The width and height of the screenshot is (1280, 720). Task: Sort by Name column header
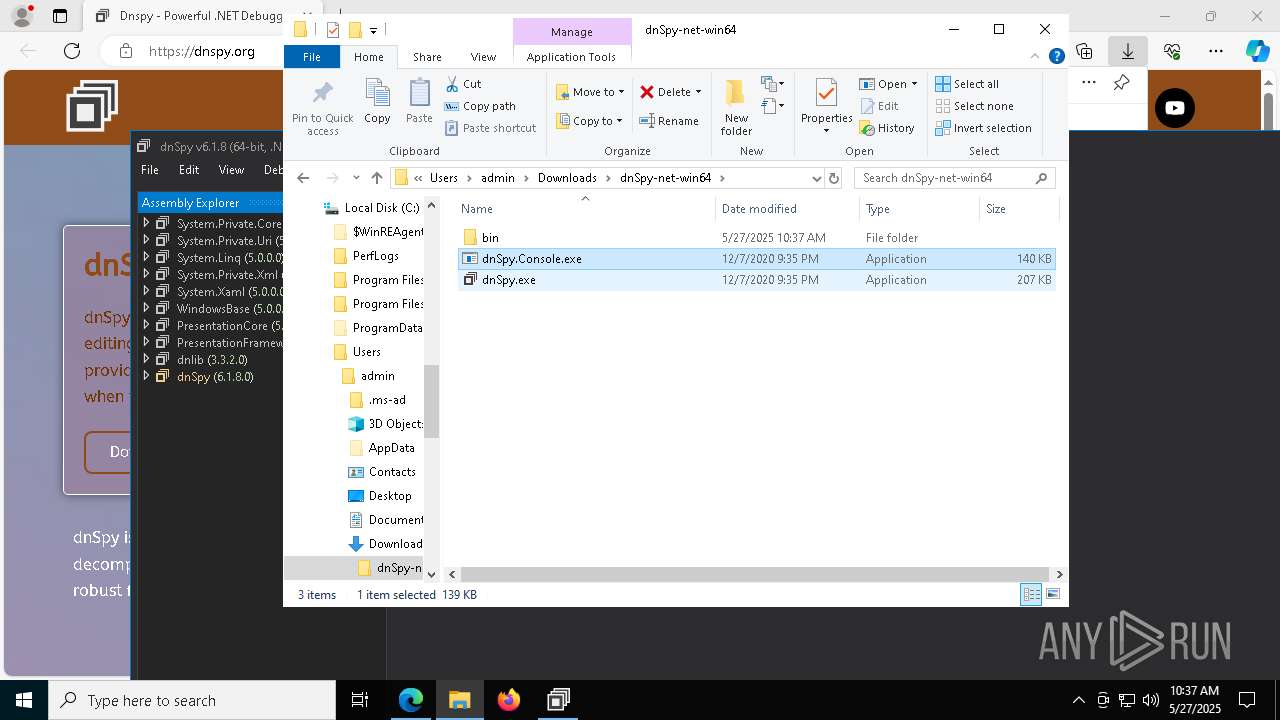click(x=586, y=209)
